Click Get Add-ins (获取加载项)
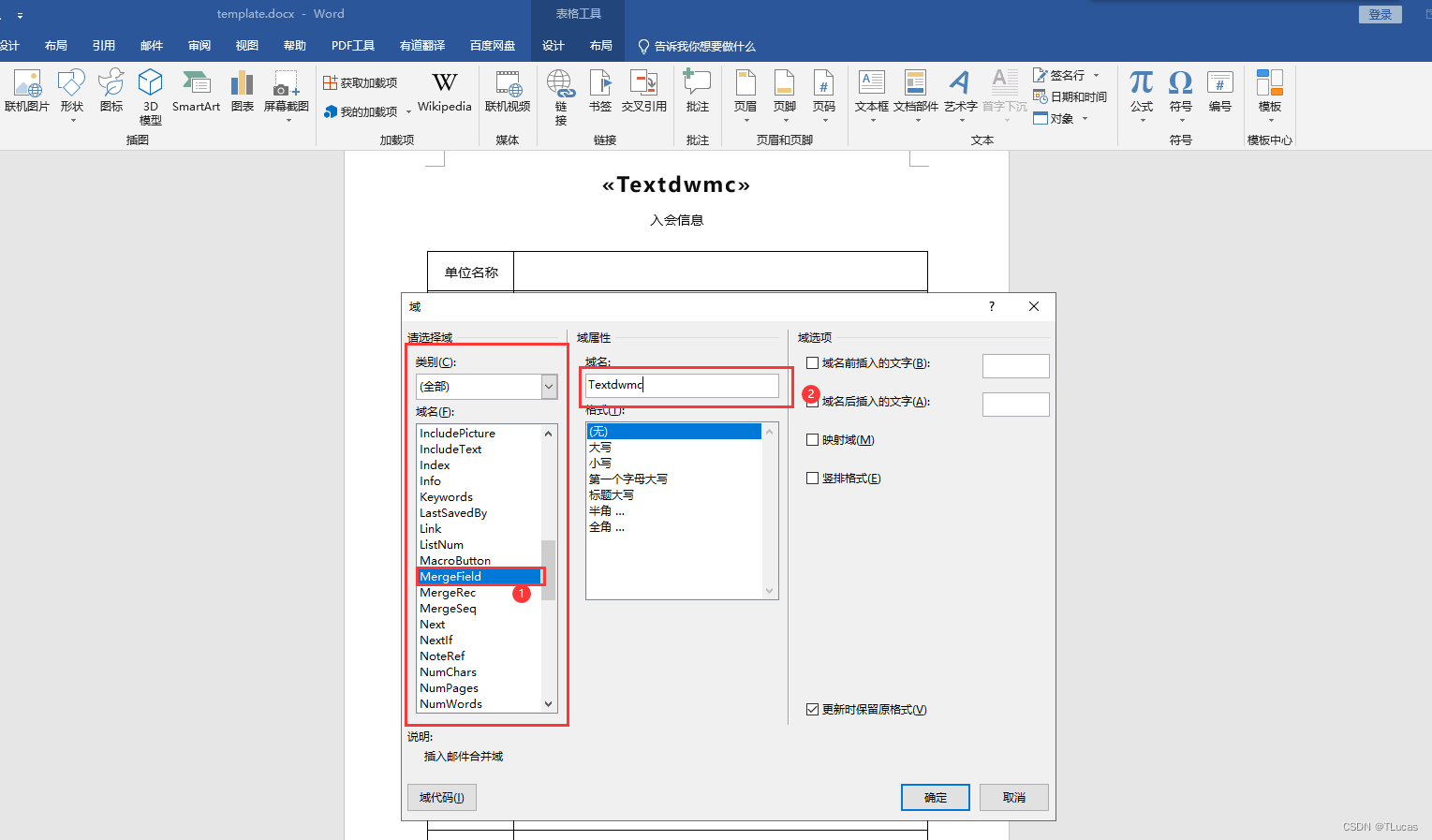The height and width of the screenshot is (840, 1432). click(361, 83)
